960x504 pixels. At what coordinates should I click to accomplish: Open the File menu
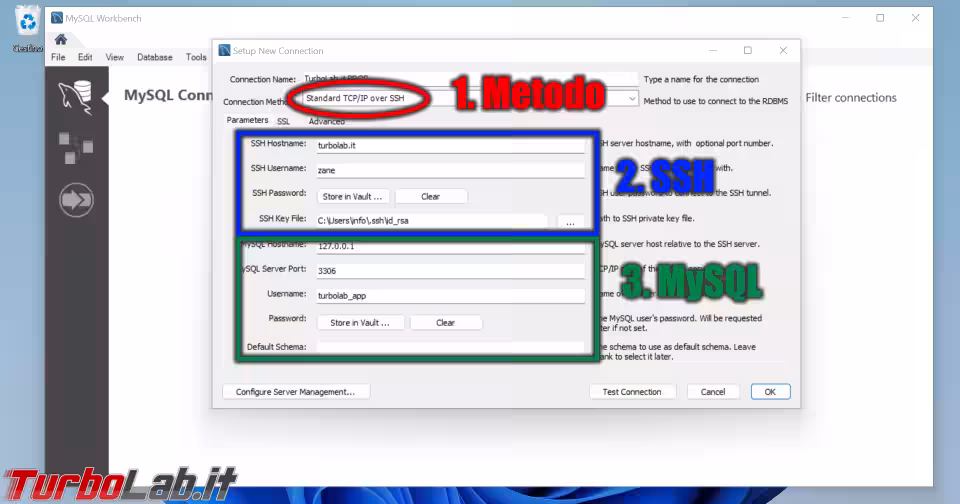pos(58,57)
